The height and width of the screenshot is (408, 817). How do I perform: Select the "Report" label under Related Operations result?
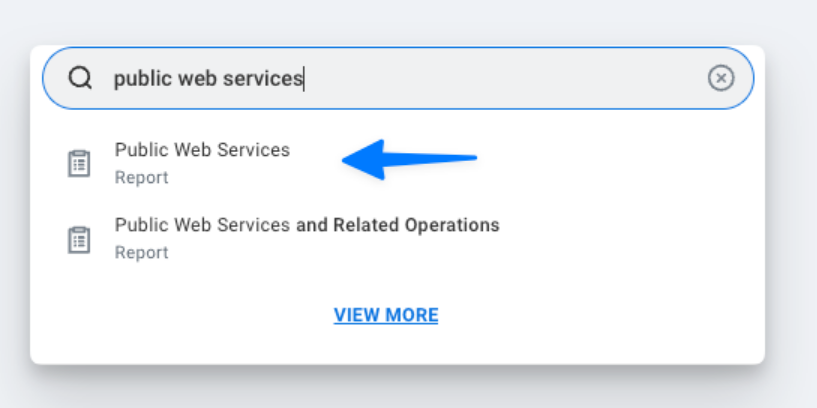click(141, 253)
